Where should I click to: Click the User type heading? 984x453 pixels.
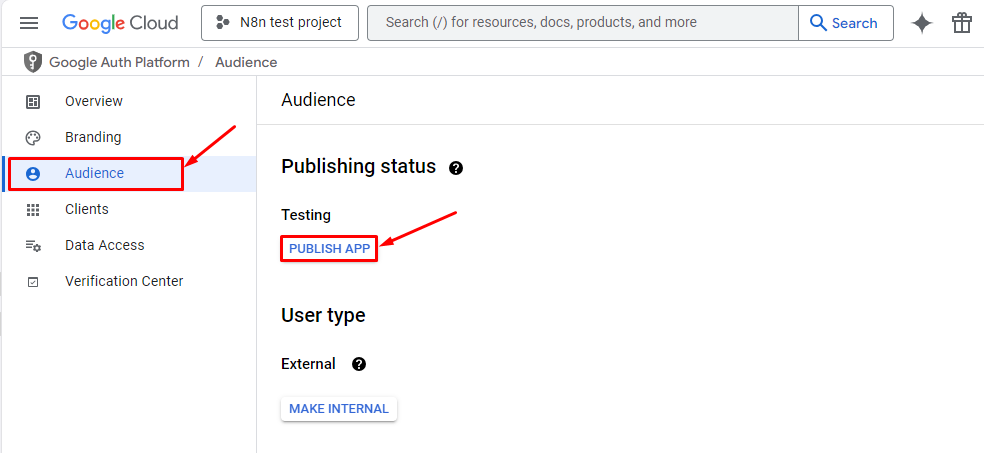[323, 315]
